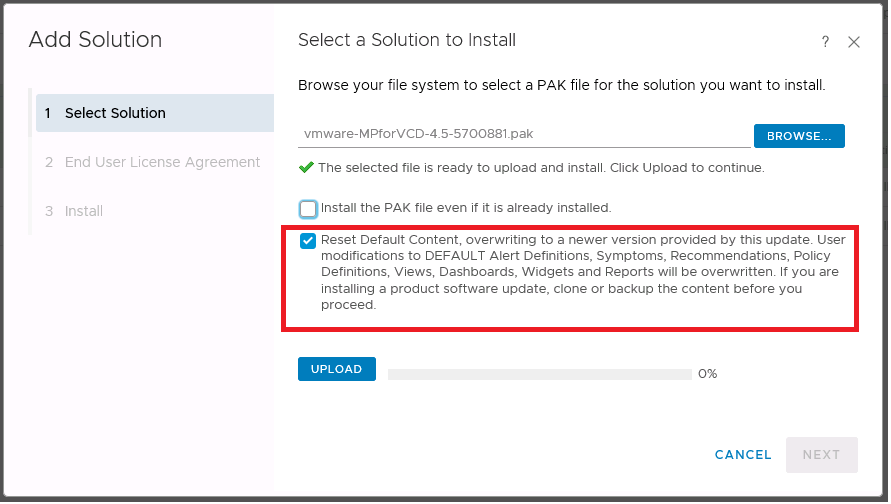This screenshot has width=891, height=504.
Task: Click the PAK file path field
Action: (523, 135)
